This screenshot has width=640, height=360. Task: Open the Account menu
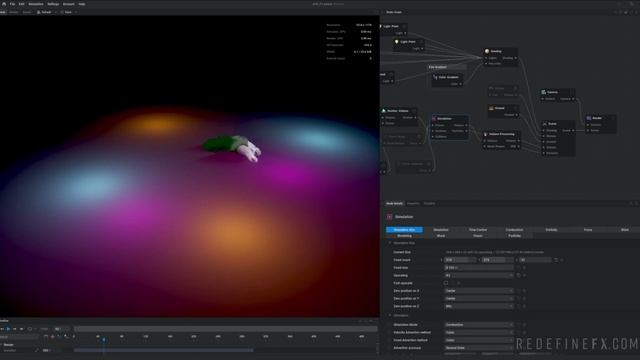pyautogui.click(x=69, y=4)
